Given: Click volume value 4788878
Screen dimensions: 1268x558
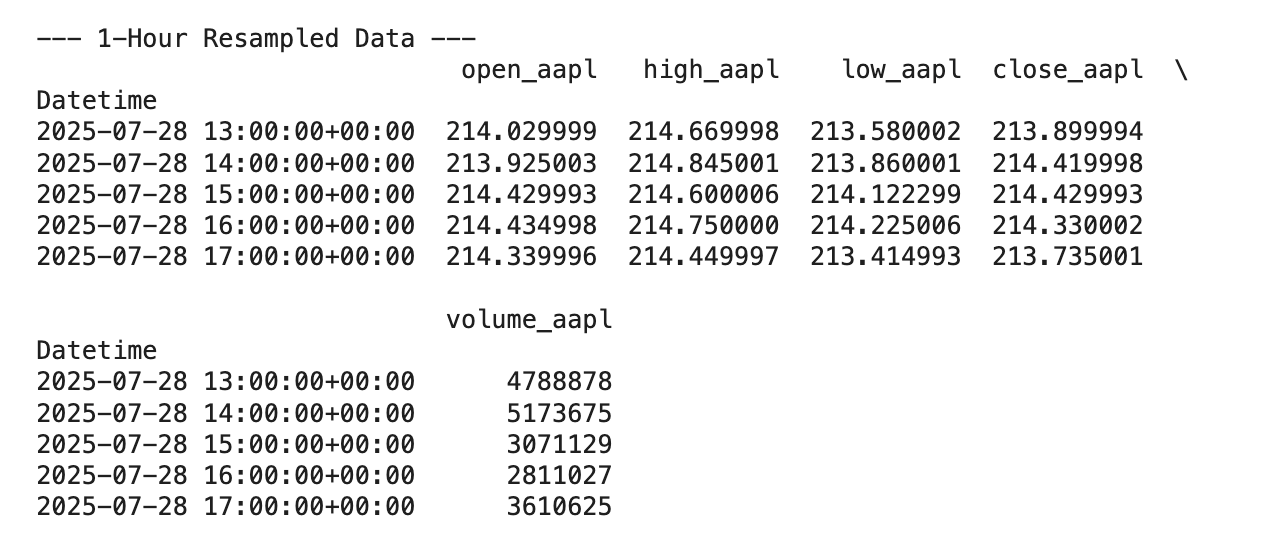Looking at the screenshot, I should coord(559,382).
